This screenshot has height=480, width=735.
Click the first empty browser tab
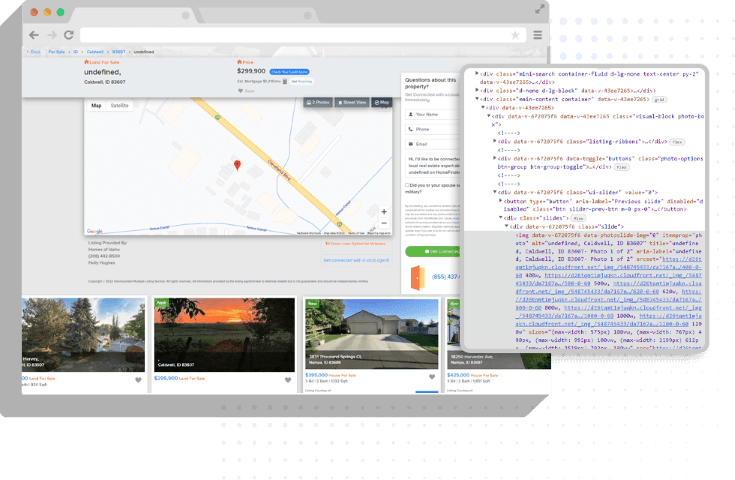click(134, 15)
